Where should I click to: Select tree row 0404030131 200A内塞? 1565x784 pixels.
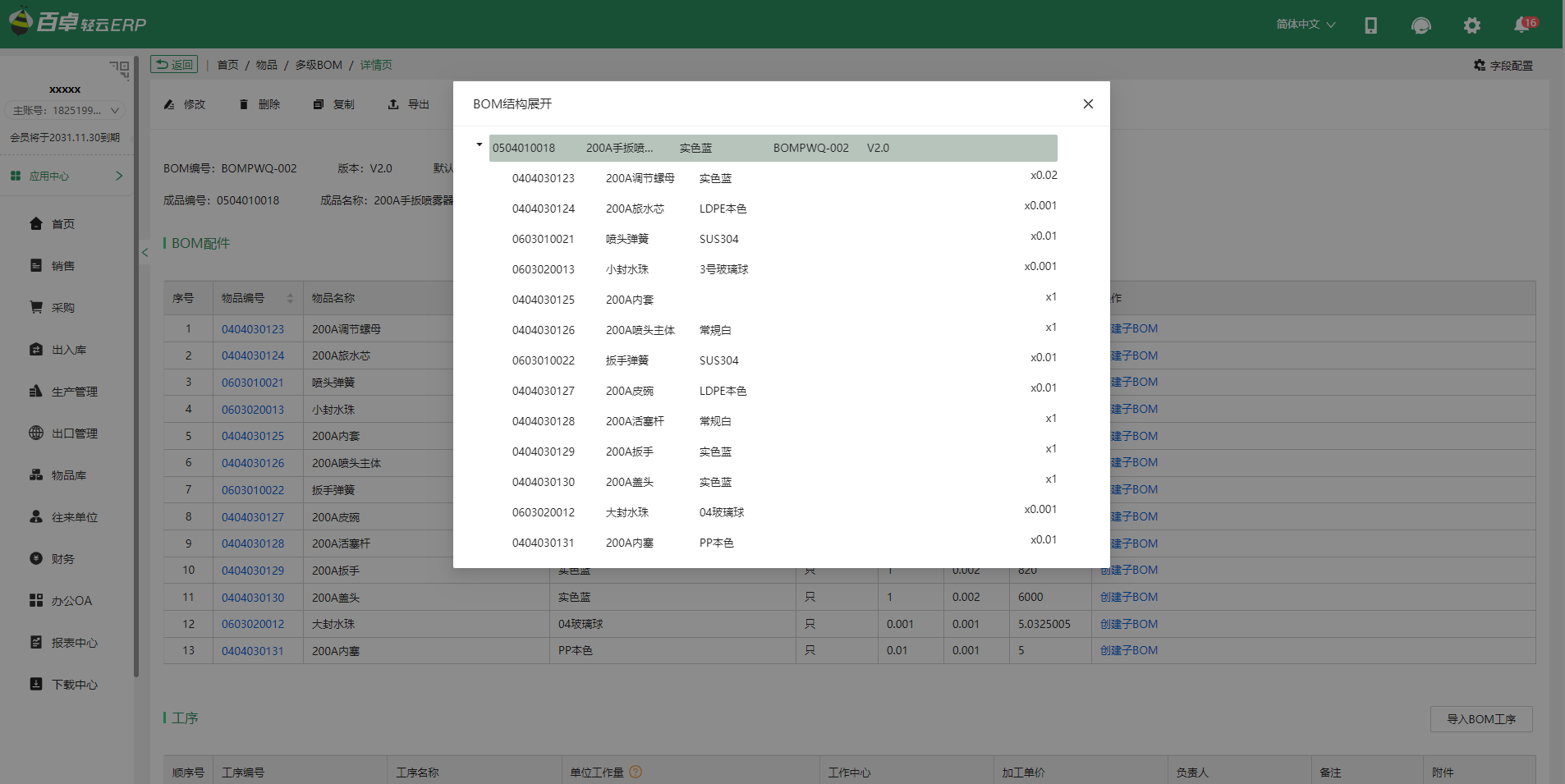pos(783,543)
